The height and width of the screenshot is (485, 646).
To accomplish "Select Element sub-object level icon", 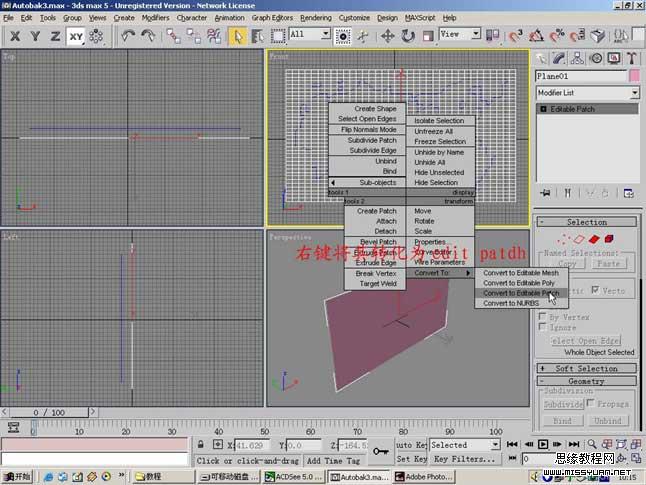I will pos(609,239).
